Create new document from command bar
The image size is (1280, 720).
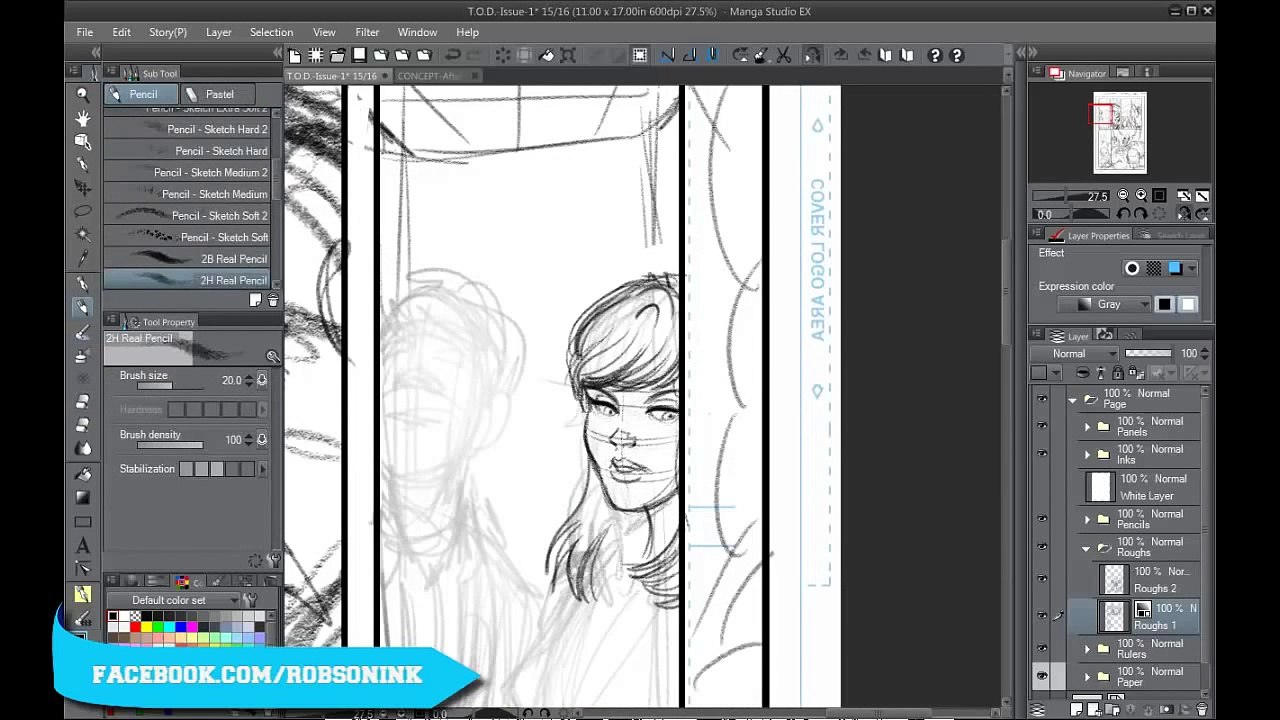[294, 56]
